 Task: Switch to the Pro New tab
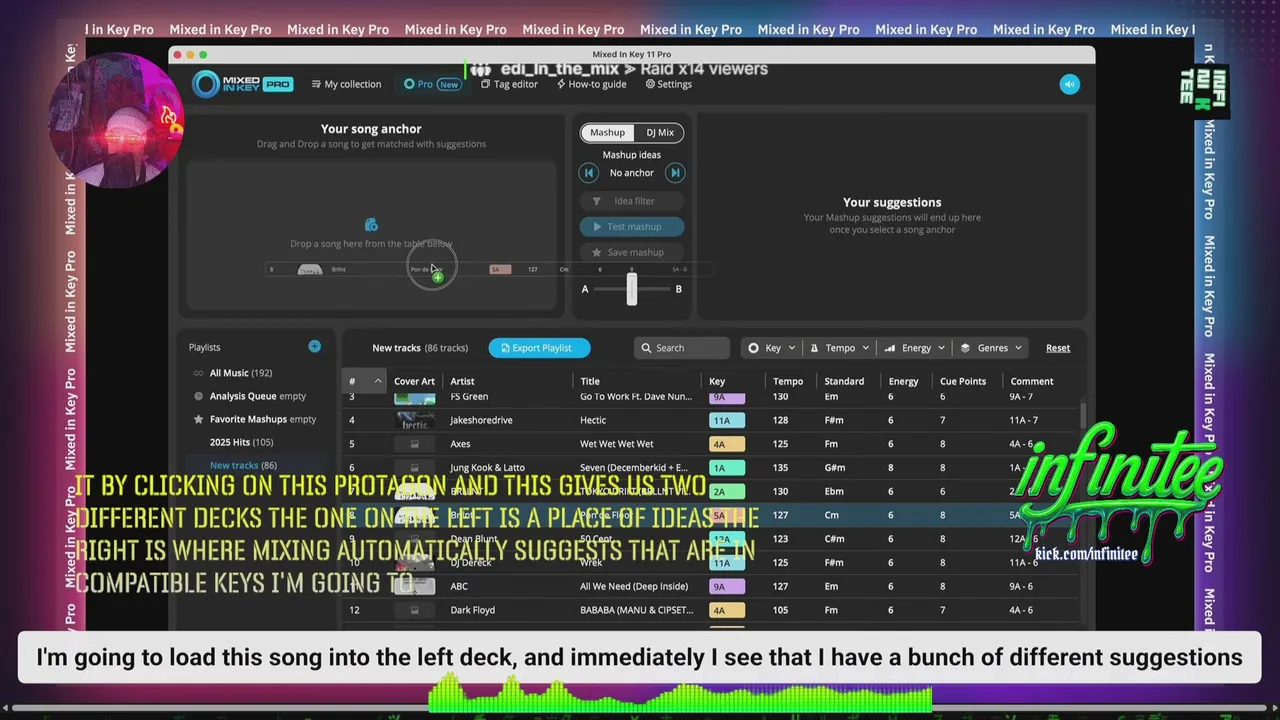coord(432,84)
